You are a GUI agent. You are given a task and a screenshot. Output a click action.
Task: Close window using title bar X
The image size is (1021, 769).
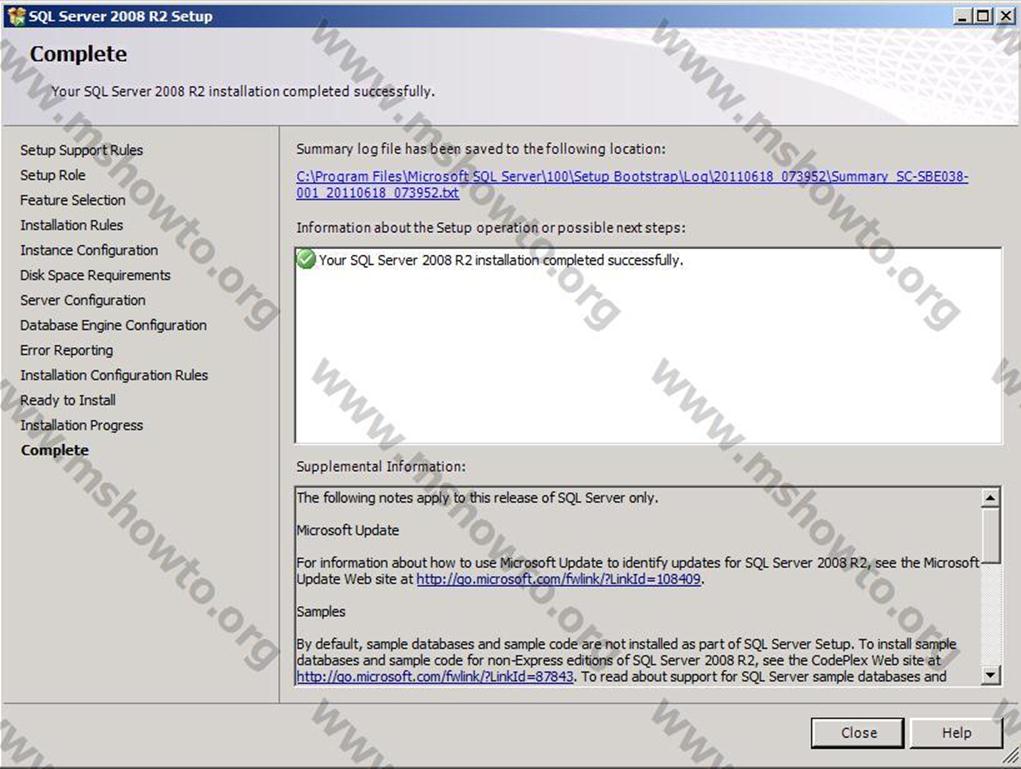pos(1005,16)
